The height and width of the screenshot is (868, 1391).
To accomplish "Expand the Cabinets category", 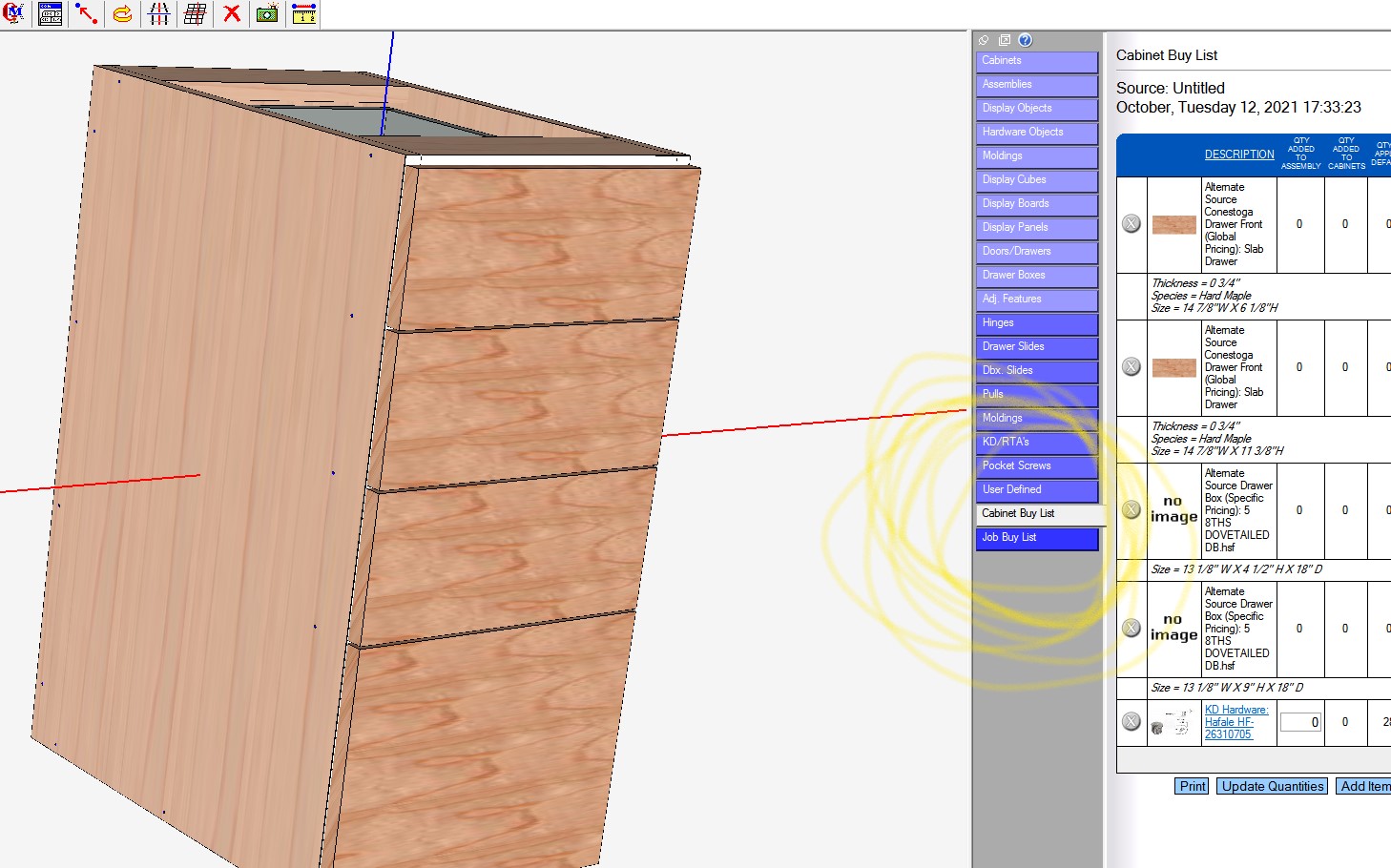I will 1037,61.
